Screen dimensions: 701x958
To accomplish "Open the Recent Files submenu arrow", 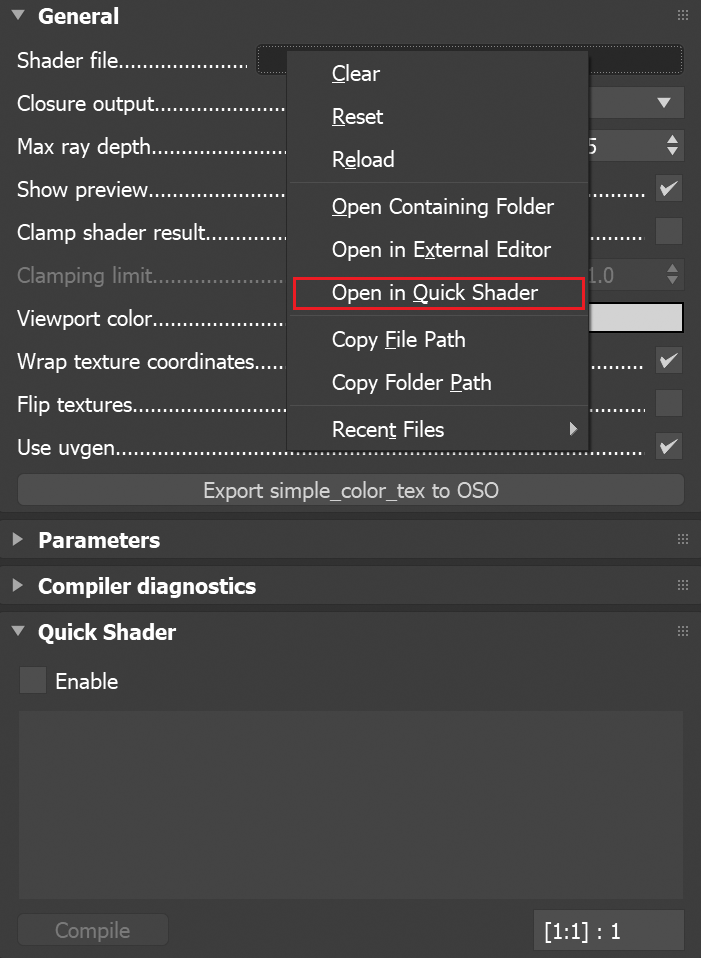I will tap(575, 429).
